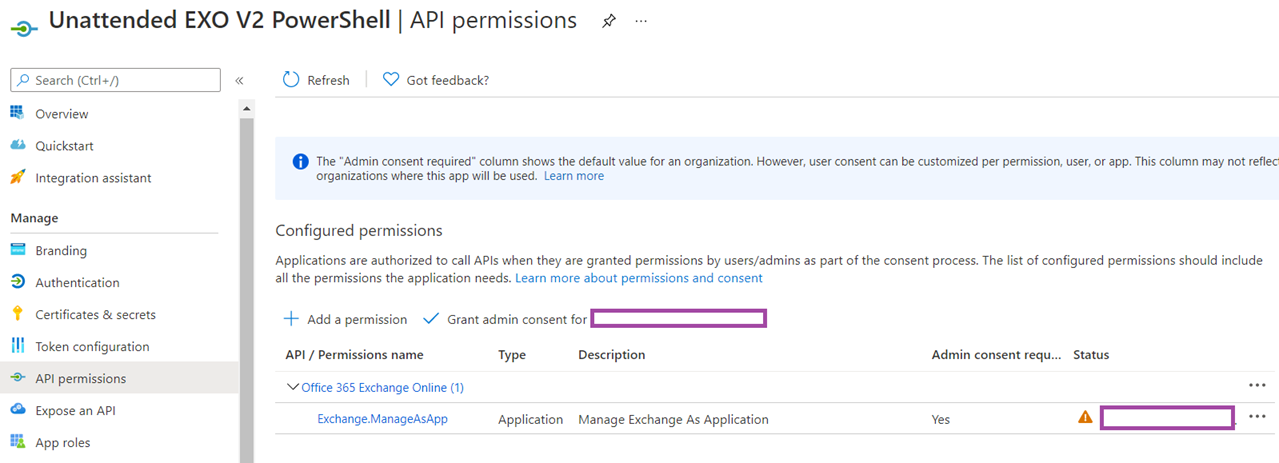Open Certificates & secrets
This screenshot has width=1279, height=463.
click(95, 315)
